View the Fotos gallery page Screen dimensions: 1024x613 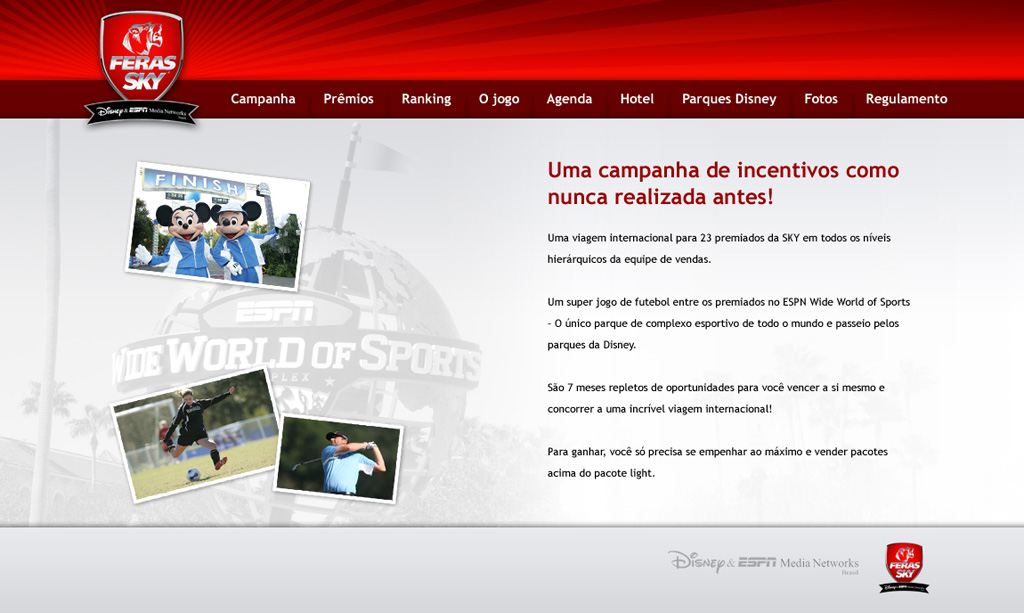coord(821,99)
